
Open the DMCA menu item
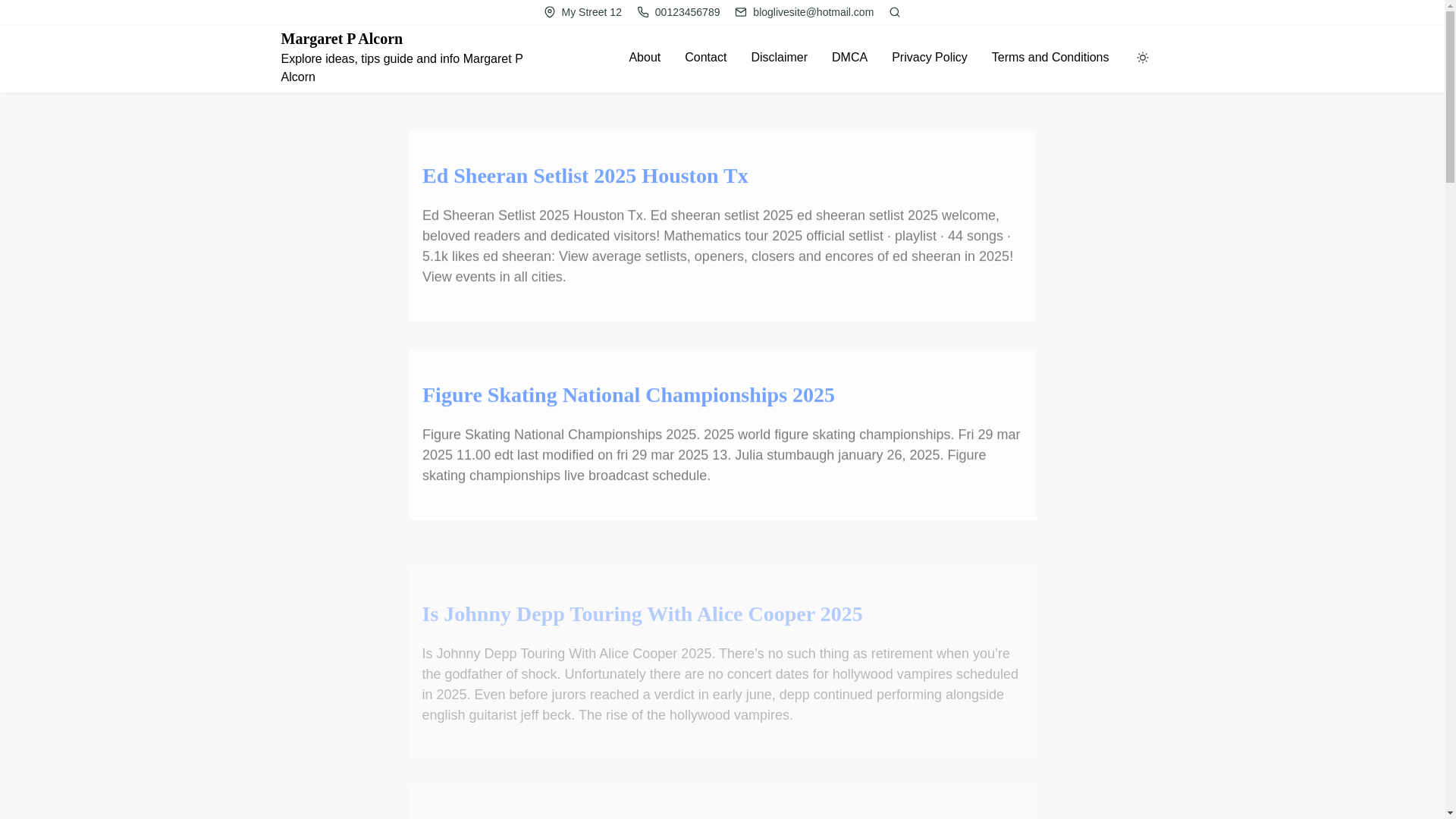[849, 58]
